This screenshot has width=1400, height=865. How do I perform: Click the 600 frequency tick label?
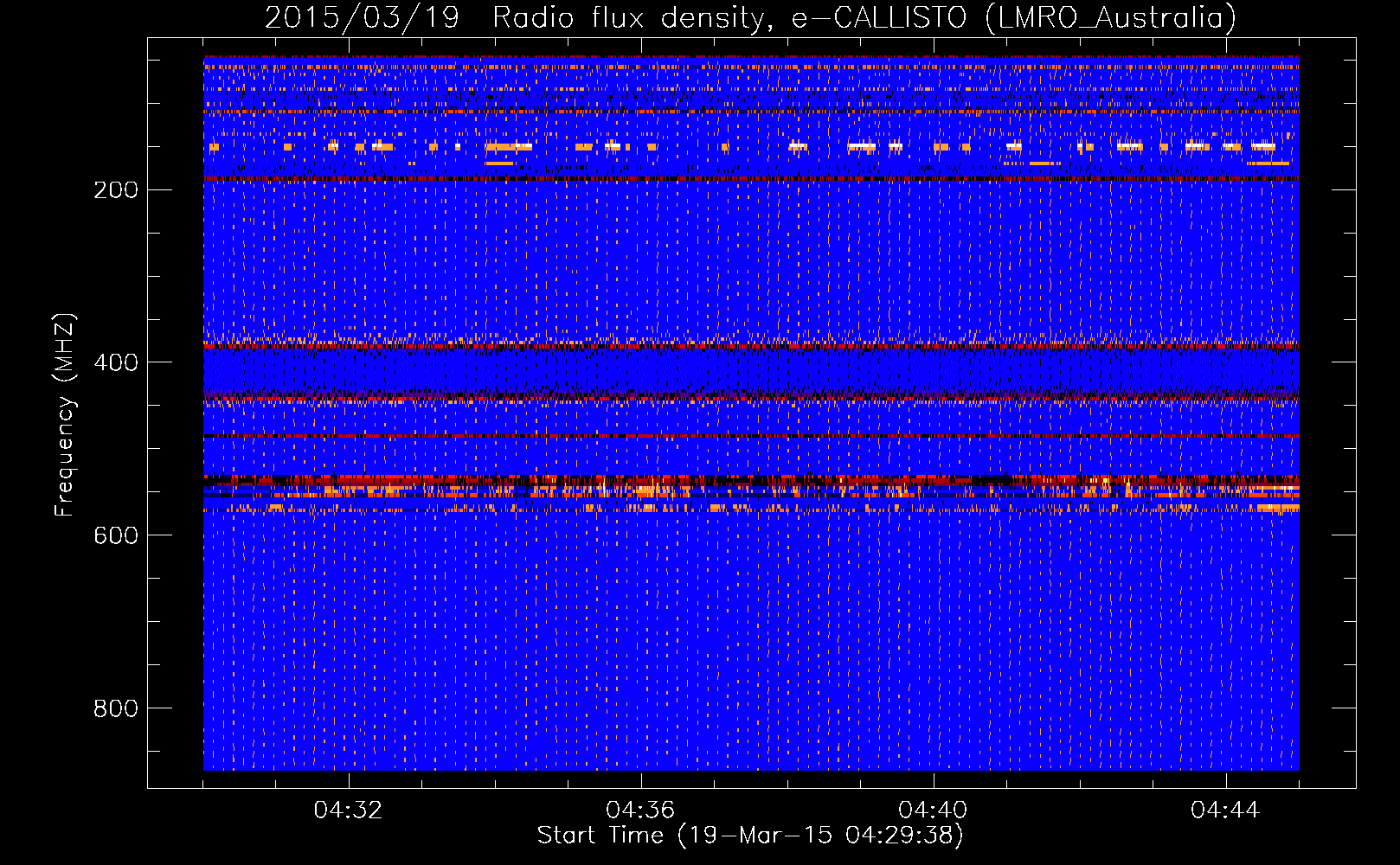click(x=116, y=535)
